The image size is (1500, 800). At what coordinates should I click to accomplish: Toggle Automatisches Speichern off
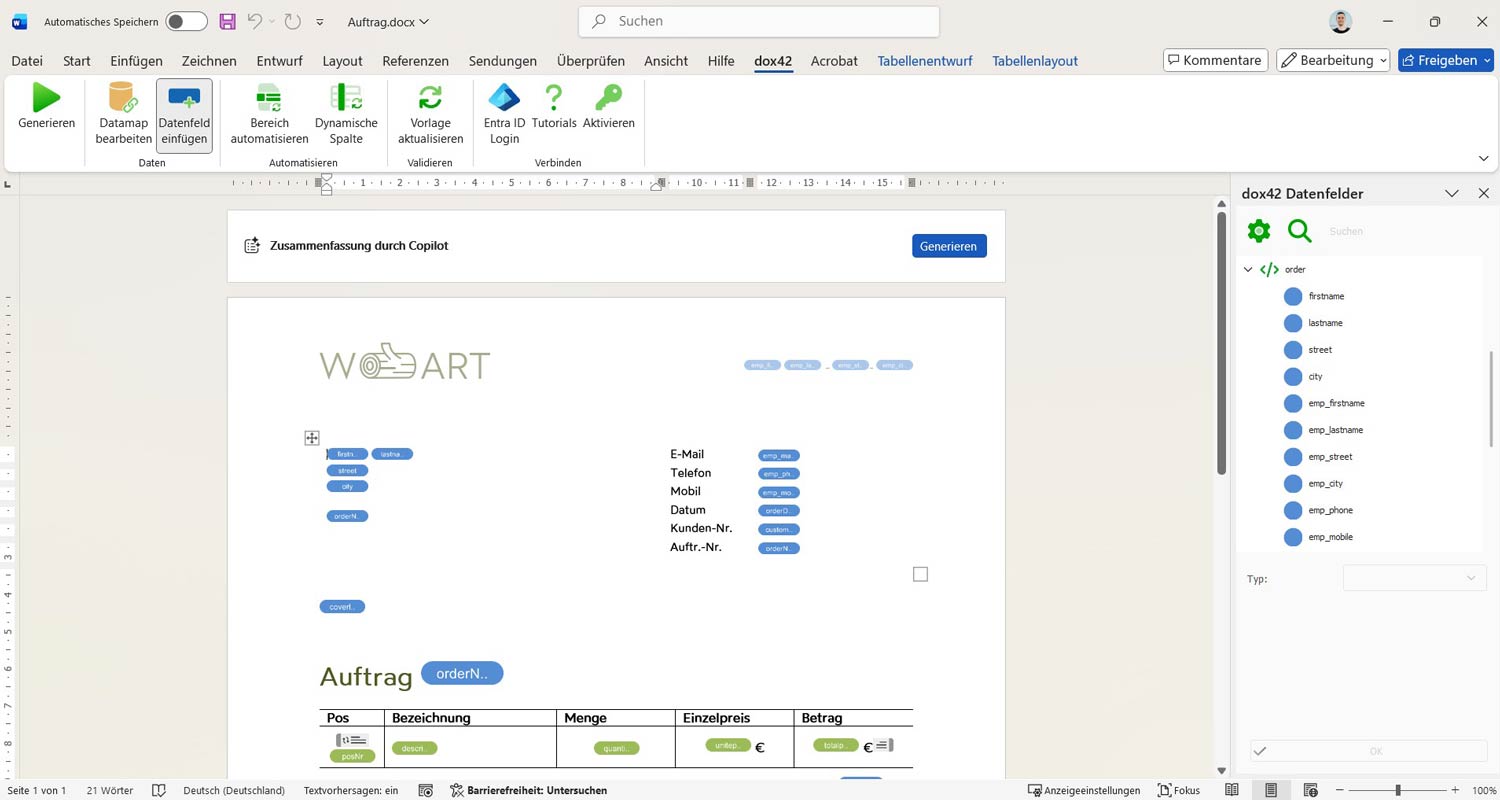pos(185,21)
